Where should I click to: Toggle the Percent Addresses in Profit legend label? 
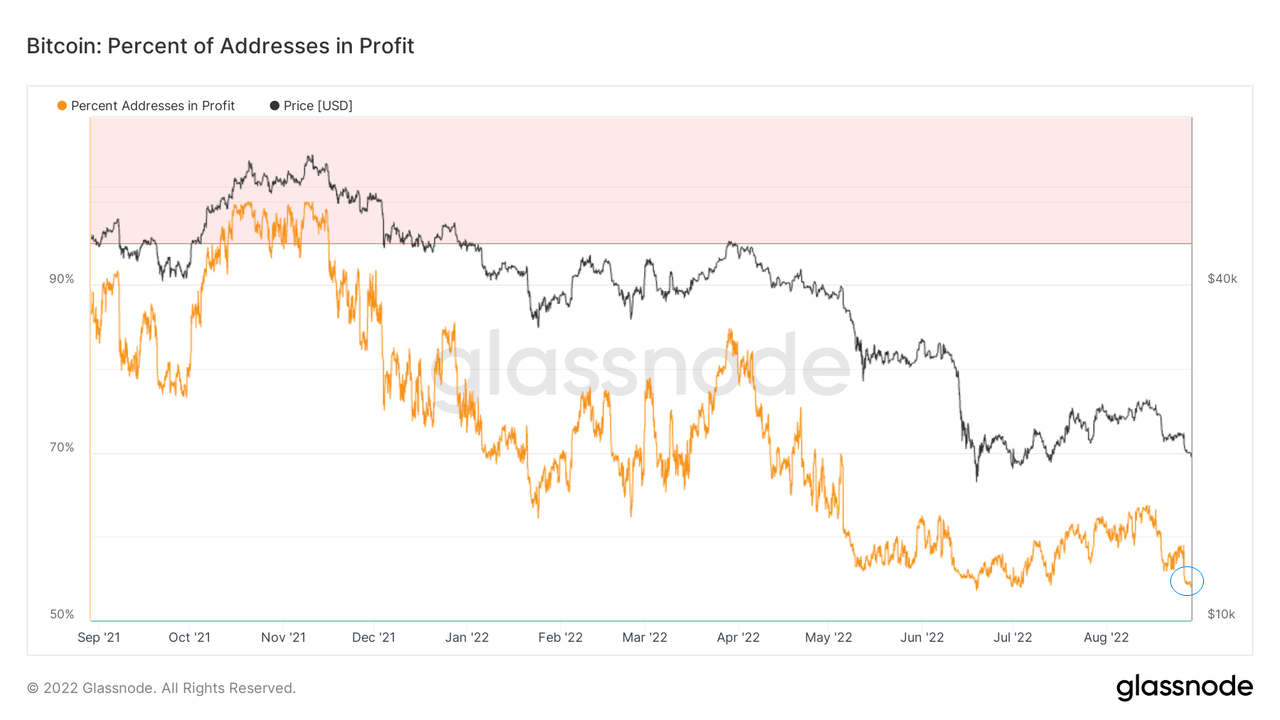point(153,106)
